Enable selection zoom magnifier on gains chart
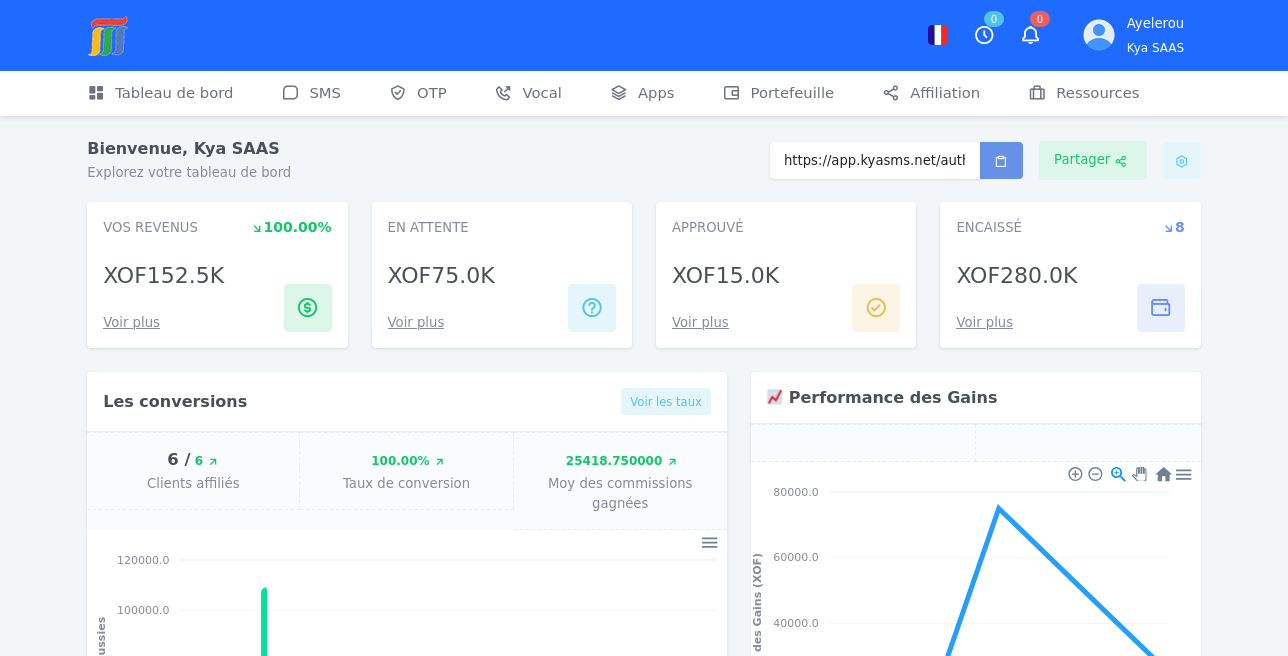The image size is (1288, 656). (1118, 474)
